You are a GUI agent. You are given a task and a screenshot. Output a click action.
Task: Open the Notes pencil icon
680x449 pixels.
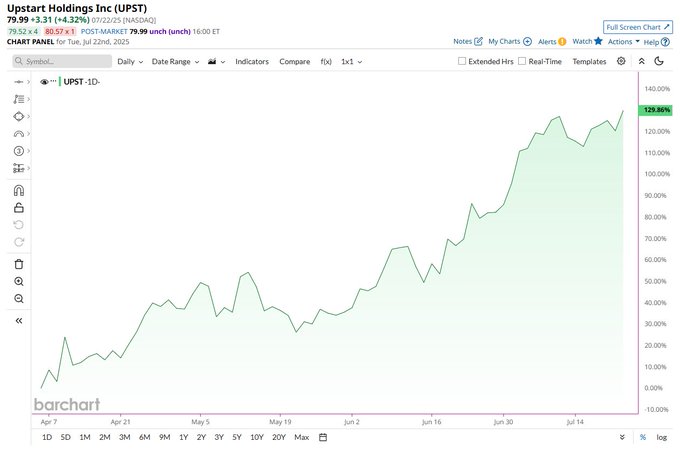(478, 42)
